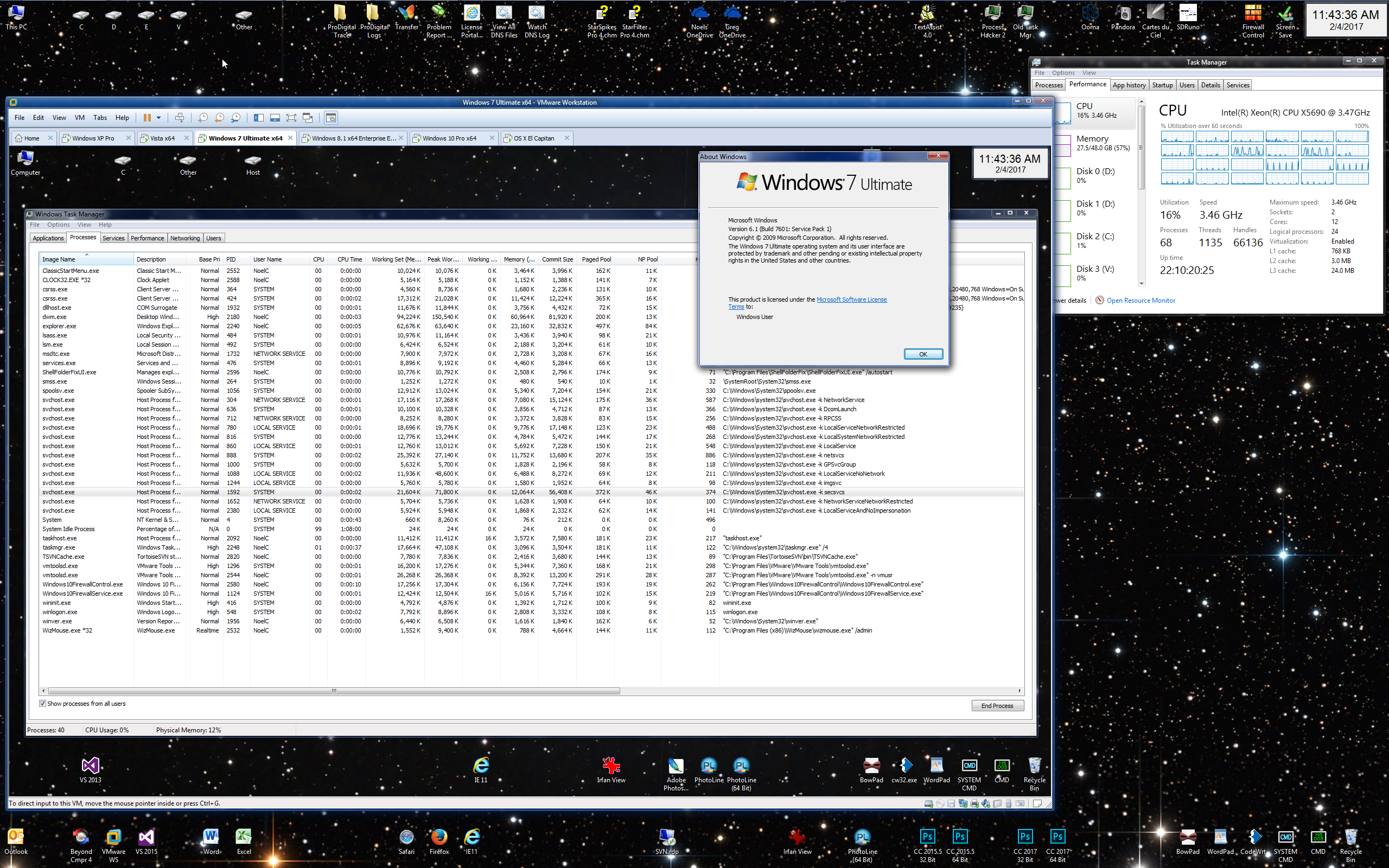Click the VMware thumbnail bar toolbar icon
Screen dimensions: 1389x868
tap(275, 118)
